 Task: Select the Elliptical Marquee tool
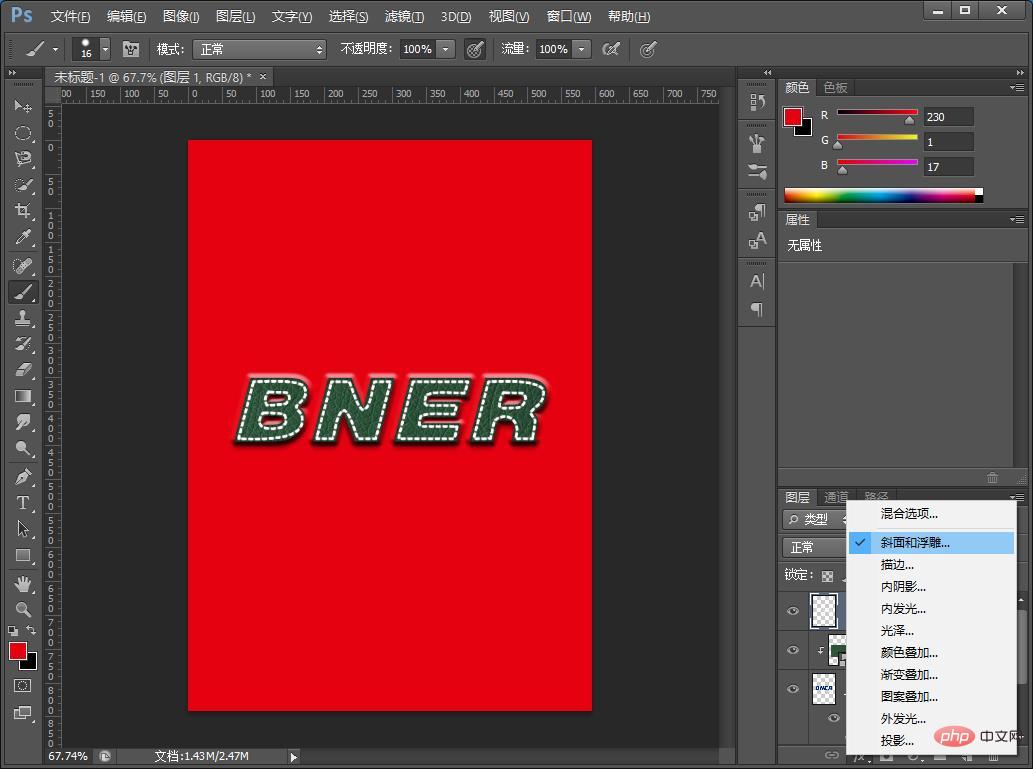[22, 132]
